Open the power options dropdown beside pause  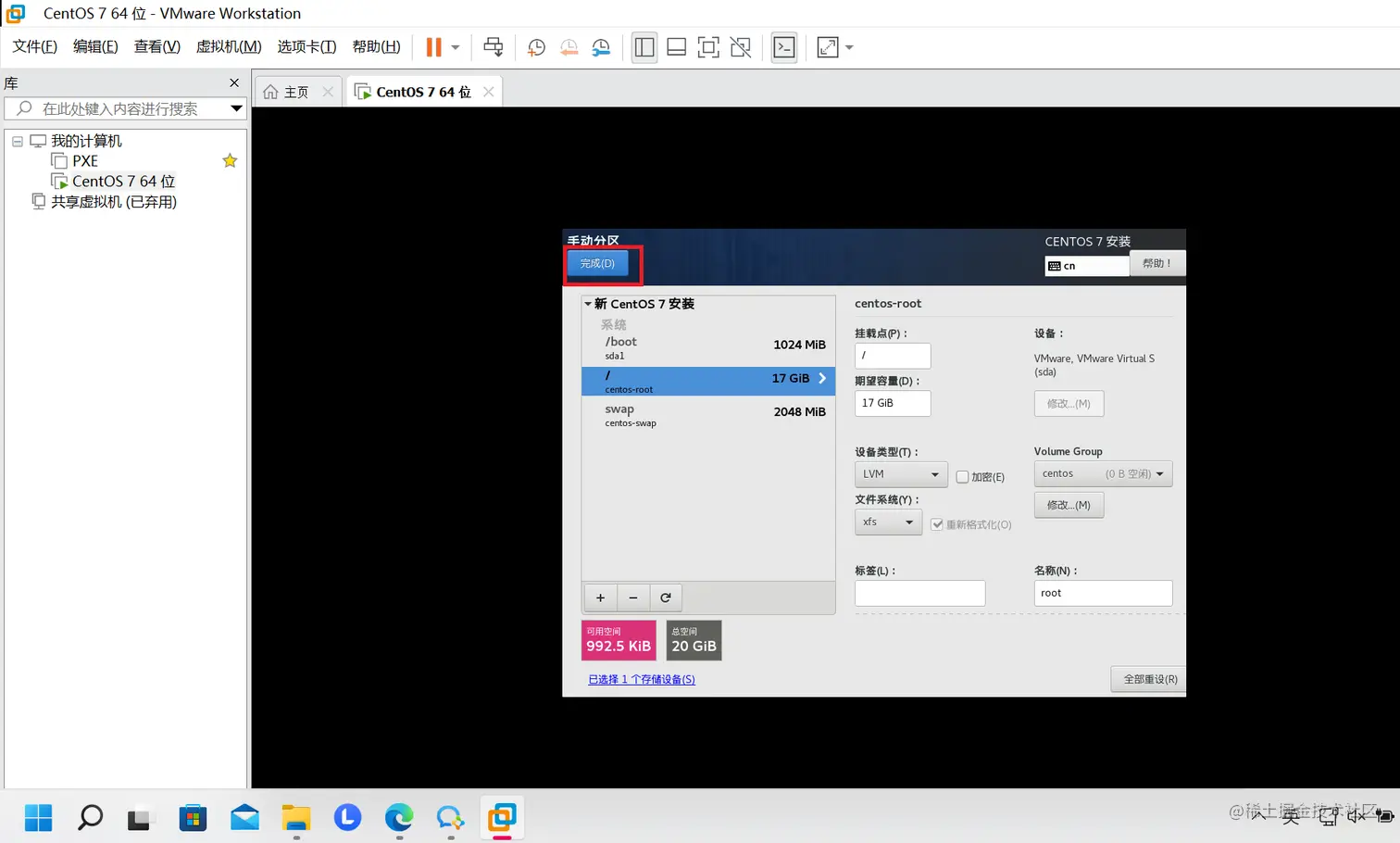tap(455, 47)
